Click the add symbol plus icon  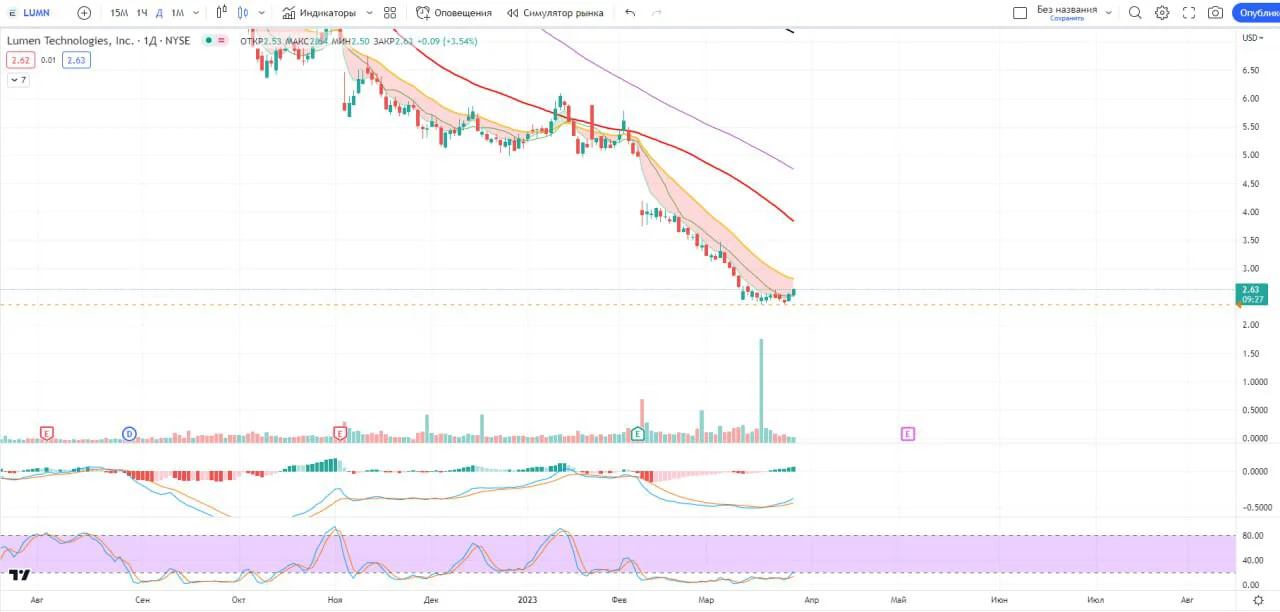coord(84,13)
